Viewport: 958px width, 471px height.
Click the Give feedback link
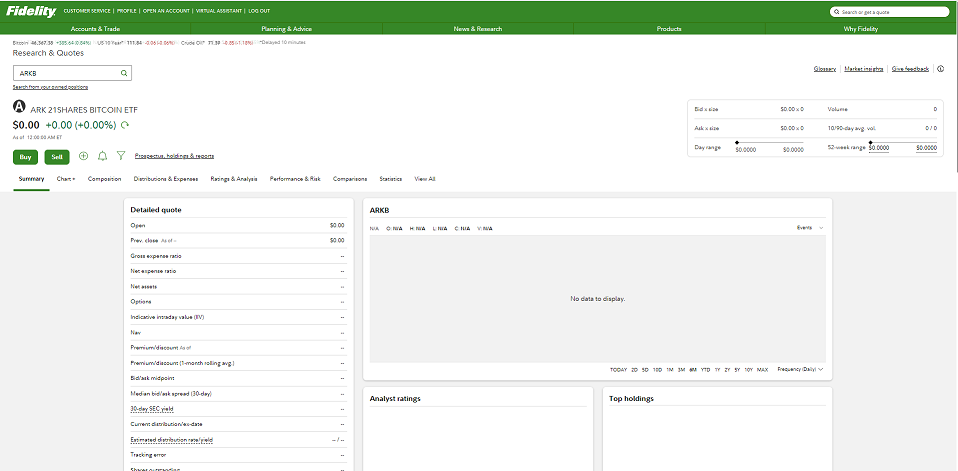coord(910,69)
